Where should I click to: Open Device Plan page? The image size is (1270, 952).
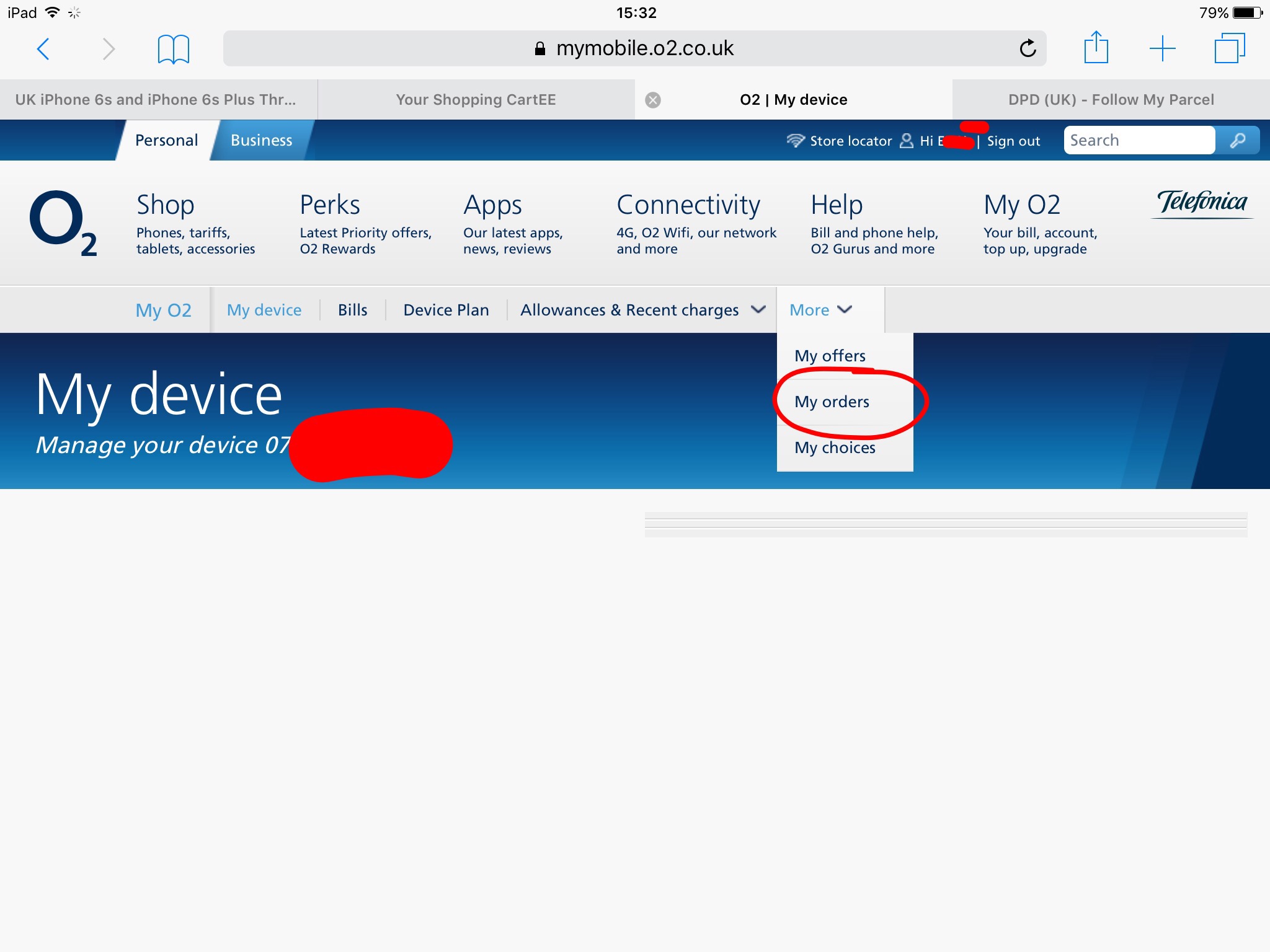(x=446, y=310)
